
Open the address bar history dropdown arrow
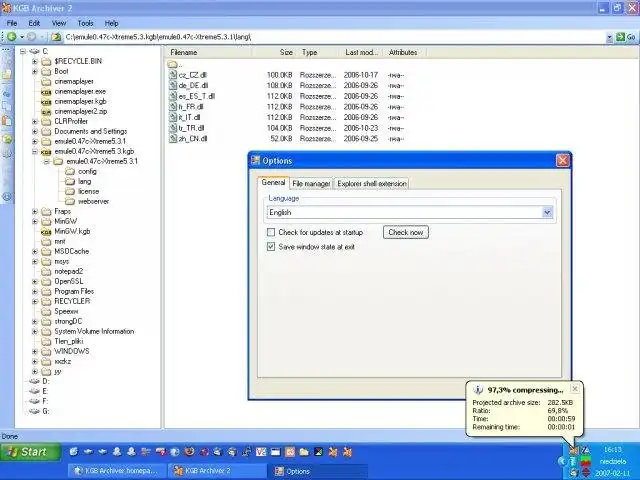pos(609,38)
